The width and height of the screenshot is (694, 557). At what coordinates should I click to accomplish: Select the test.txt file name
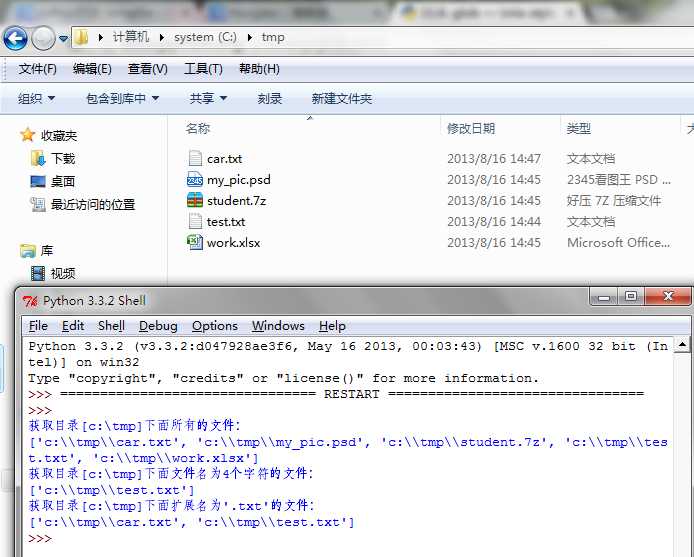226,221
